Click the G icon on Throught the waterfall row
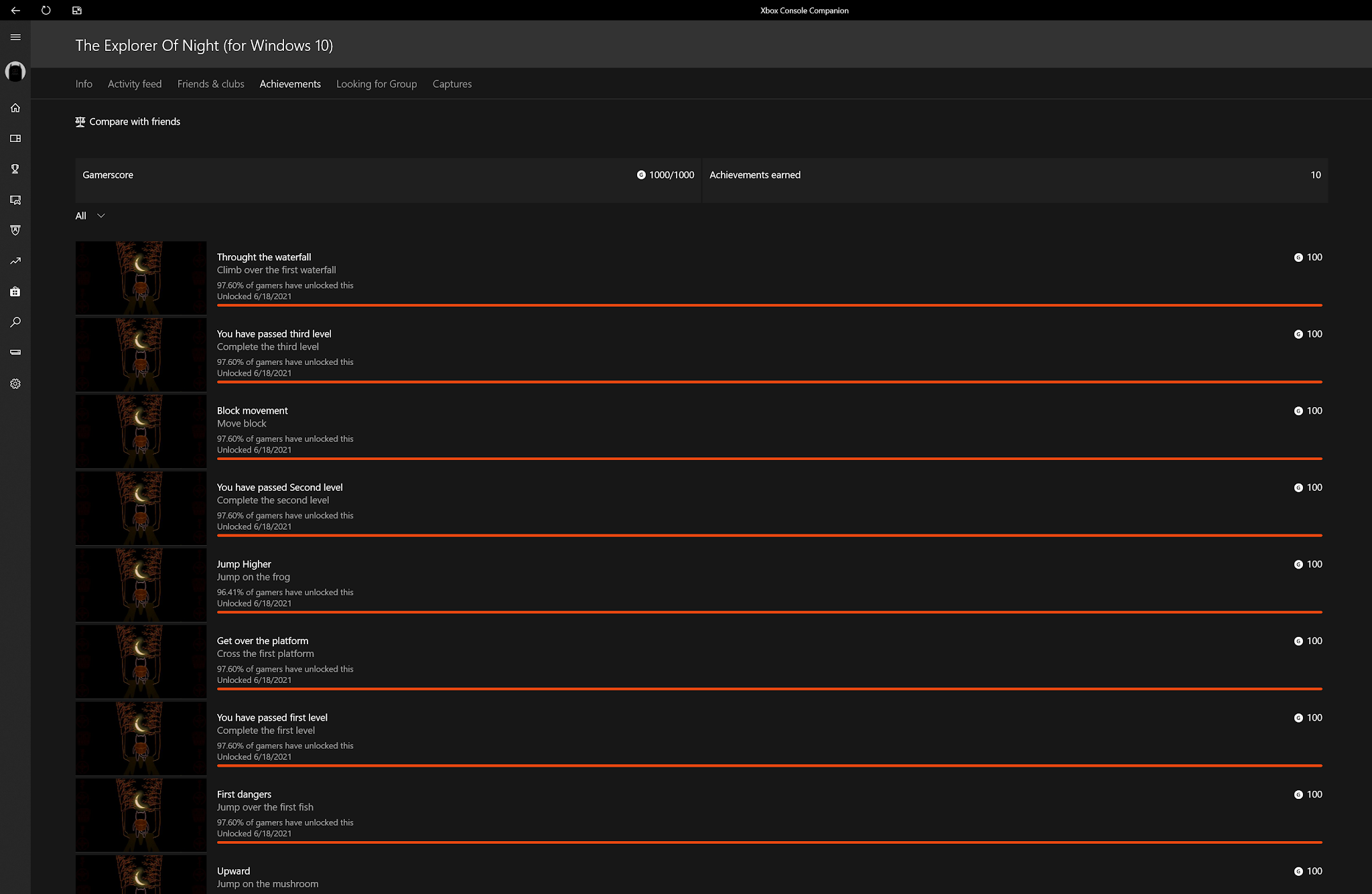The width and height of the screenshot is (1372, 894). coord(1298,257)
